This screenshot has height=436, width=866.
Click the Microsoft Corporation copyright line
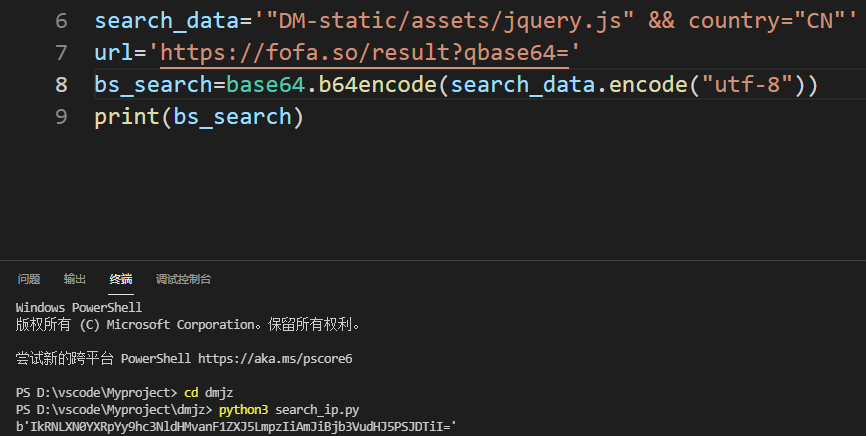[x=188, y=324]
